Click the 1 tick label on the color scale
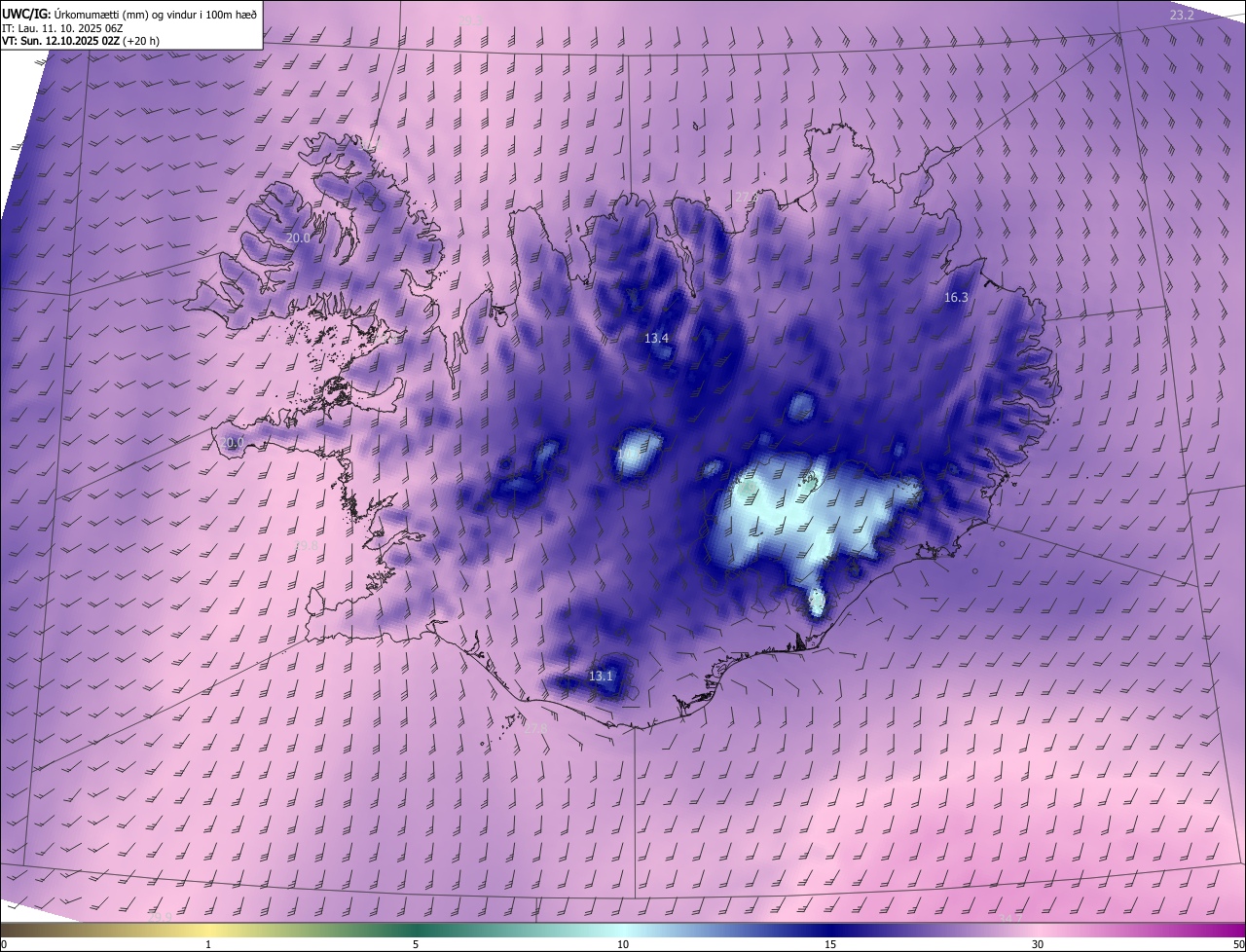Screen dimensions: 1246x952 208,944
